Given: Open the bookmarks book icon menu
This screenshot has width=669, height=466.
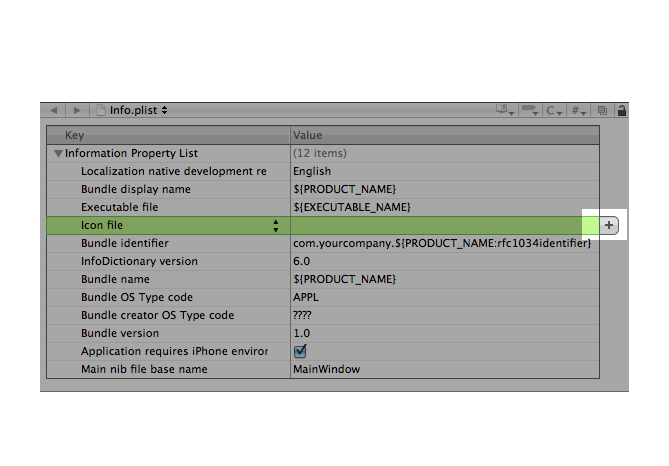Looking at the screenshot, I should (x=505, y=110).
